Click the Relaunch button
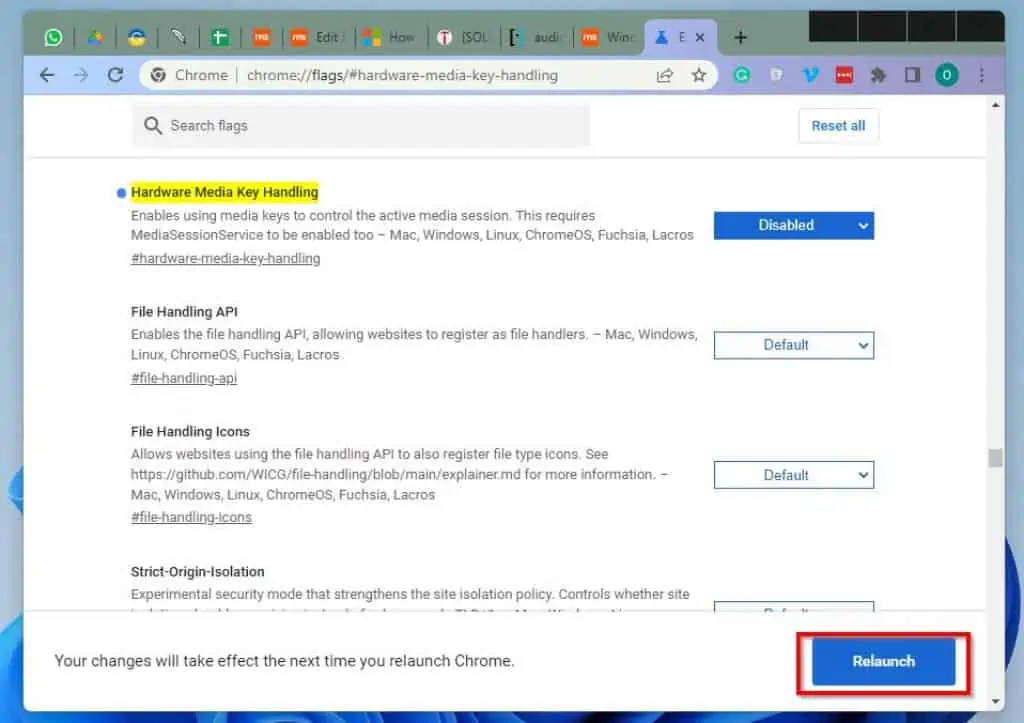The image size is (1024, 723). 881,662
